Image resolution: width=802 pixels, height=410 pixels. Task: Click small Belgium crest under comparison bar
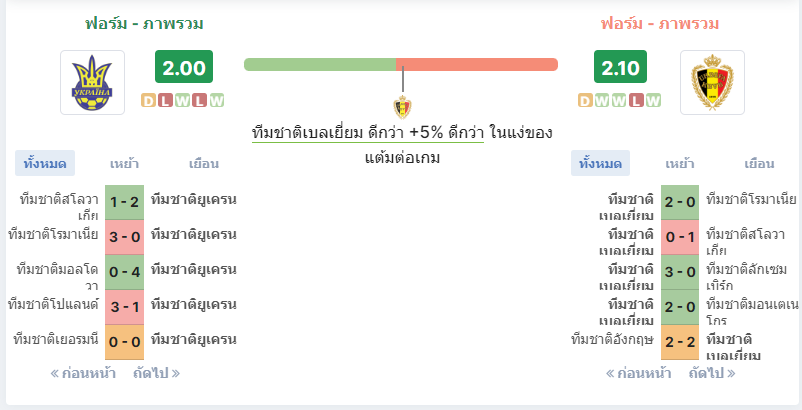[x=402, y=107]
